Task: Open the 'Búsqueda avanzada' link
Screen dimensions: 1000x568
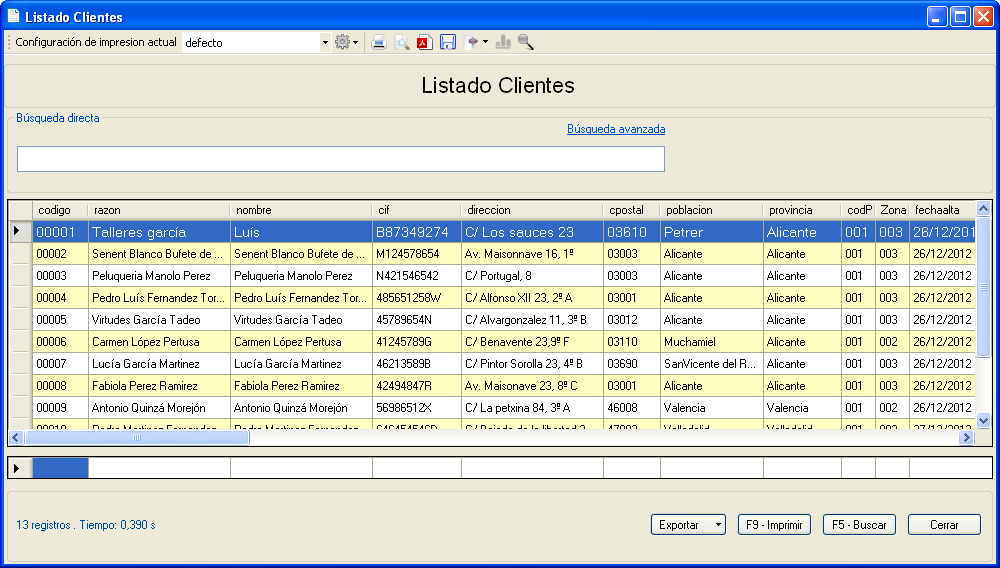Action: click(615, 129)
